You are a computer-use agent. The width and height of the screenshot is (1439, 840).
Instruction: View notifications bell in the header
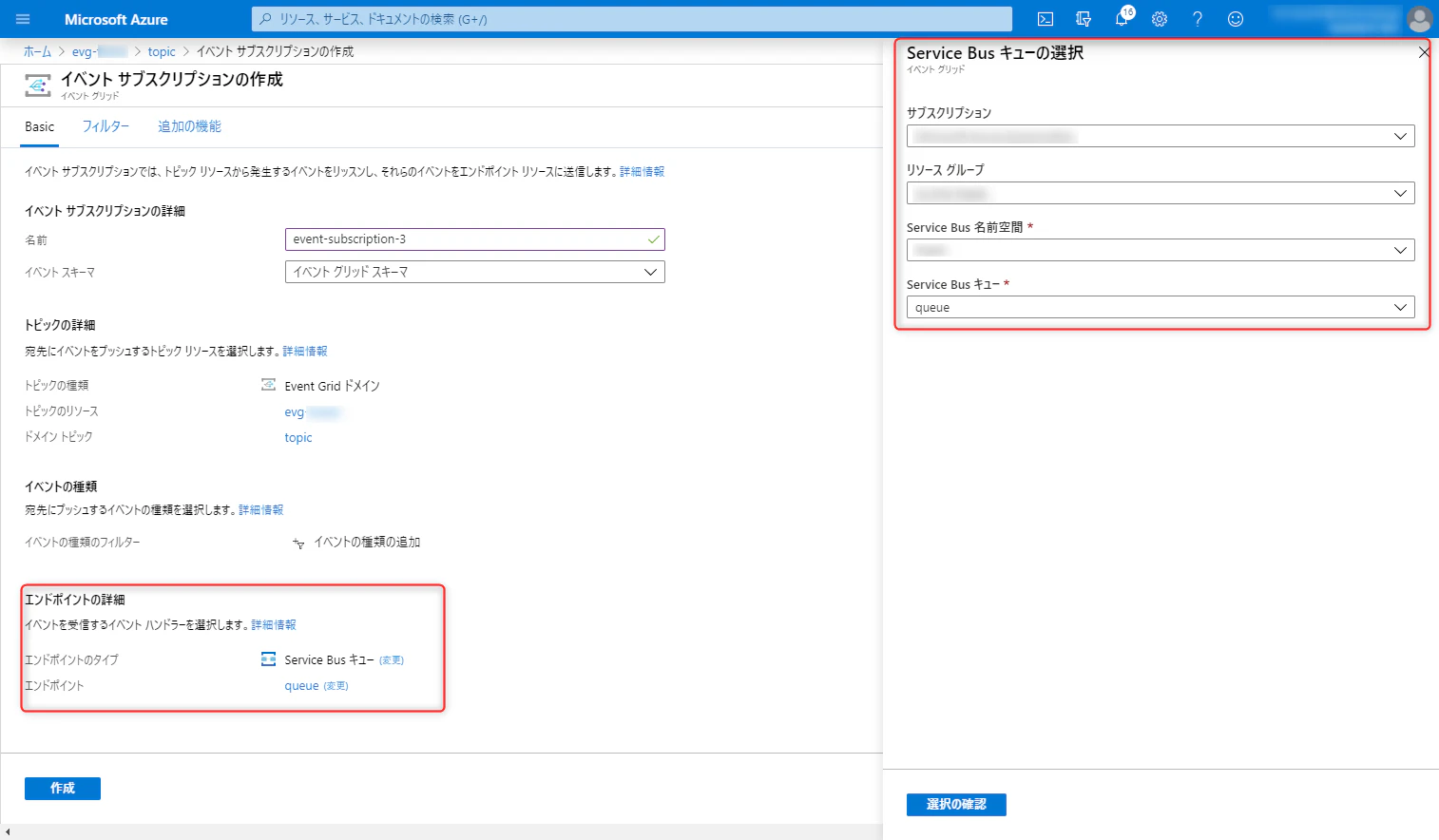(1122, 19)
